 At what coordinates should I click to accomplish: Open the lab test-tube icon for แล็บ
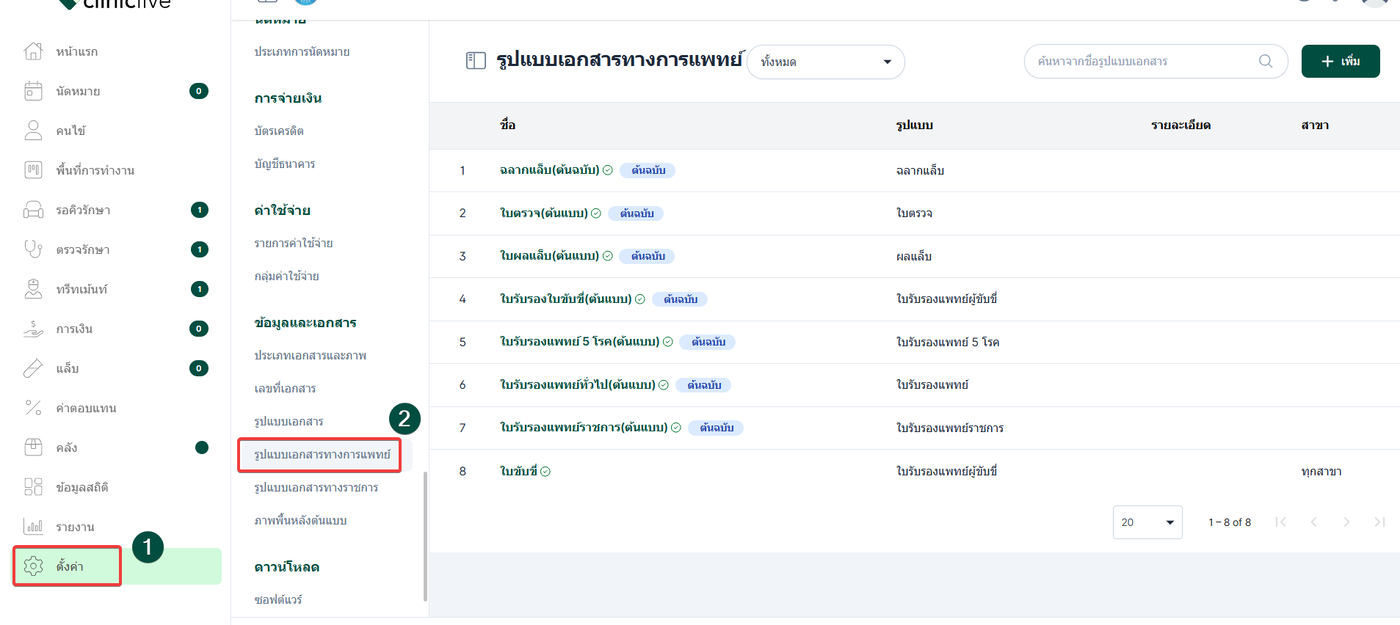33,368
